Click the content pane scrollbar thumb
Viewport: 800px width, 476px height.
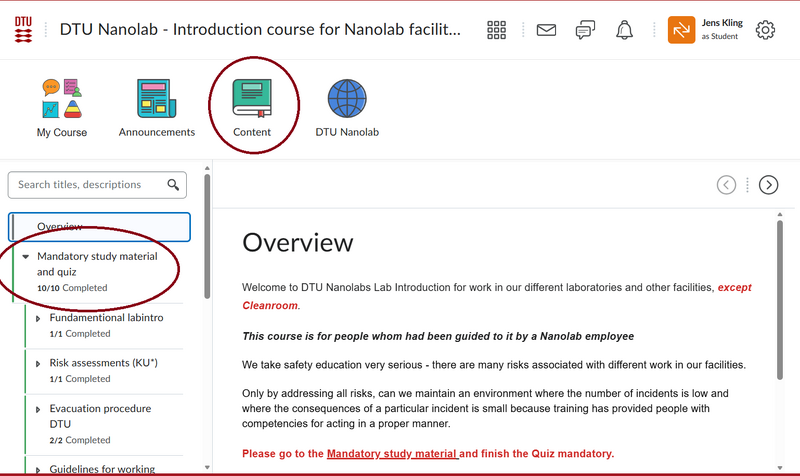[x=780, y=299]
